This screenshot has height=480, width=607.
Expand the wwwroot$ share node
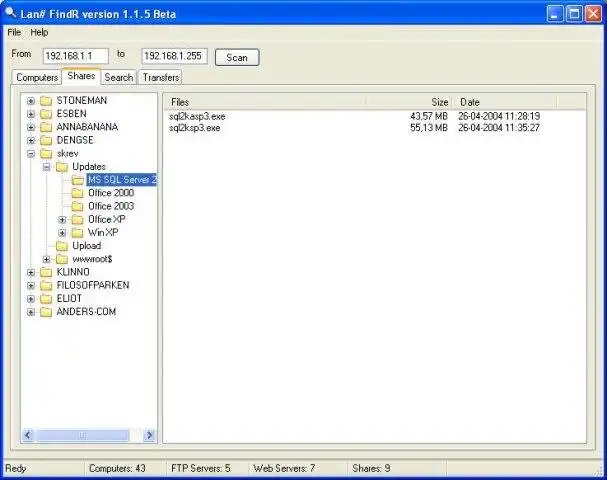click(47, 259)
